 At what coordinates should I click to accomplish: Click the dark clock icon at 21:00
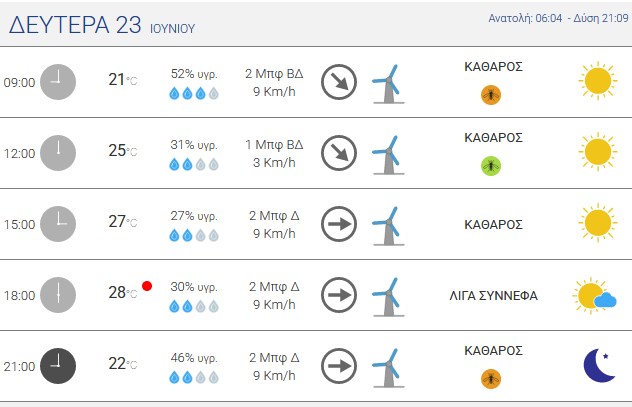[x=58, y=366]
